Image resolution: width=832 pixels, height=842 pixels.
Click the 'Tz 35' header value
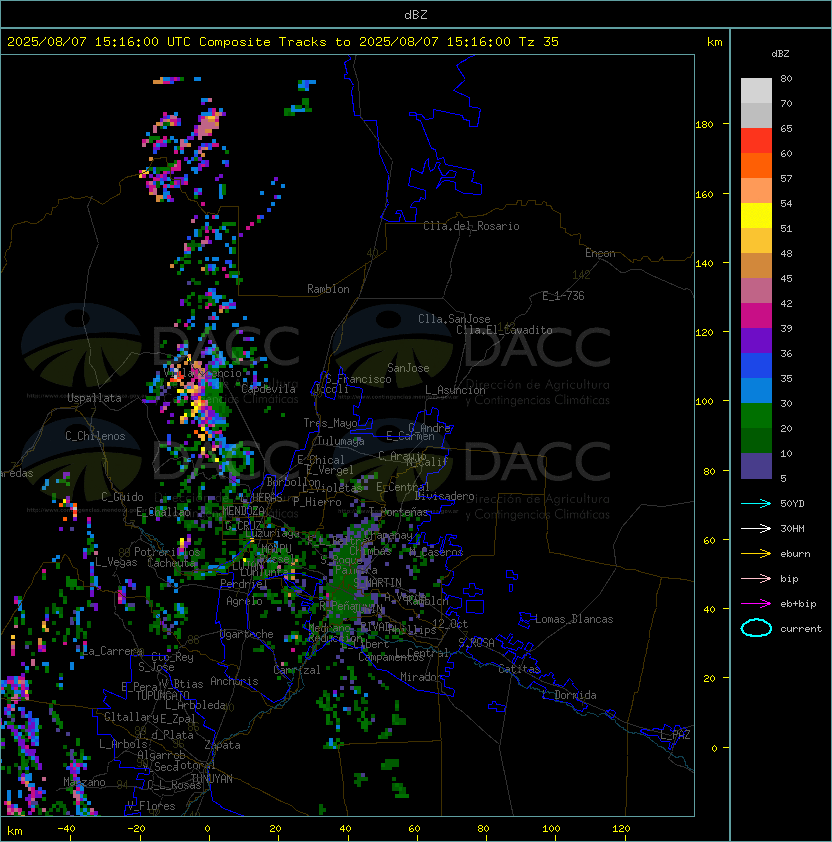(x=539, y=41)
